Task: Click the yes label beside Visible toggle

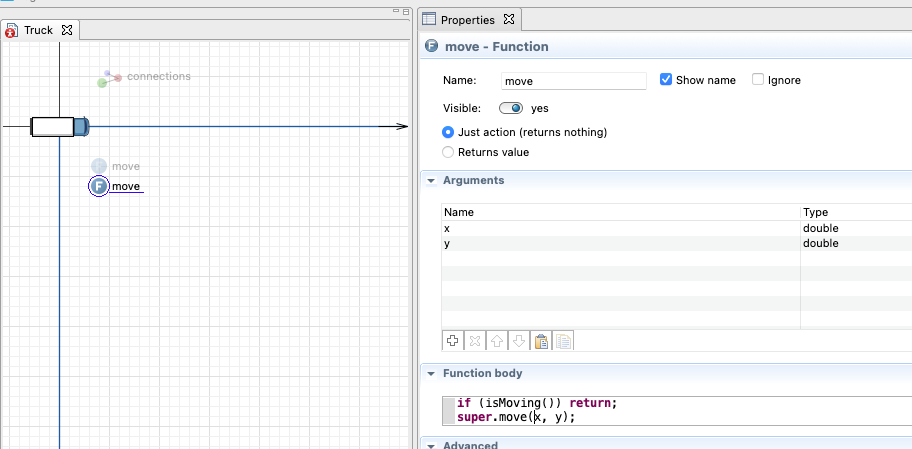Action: 540,108
